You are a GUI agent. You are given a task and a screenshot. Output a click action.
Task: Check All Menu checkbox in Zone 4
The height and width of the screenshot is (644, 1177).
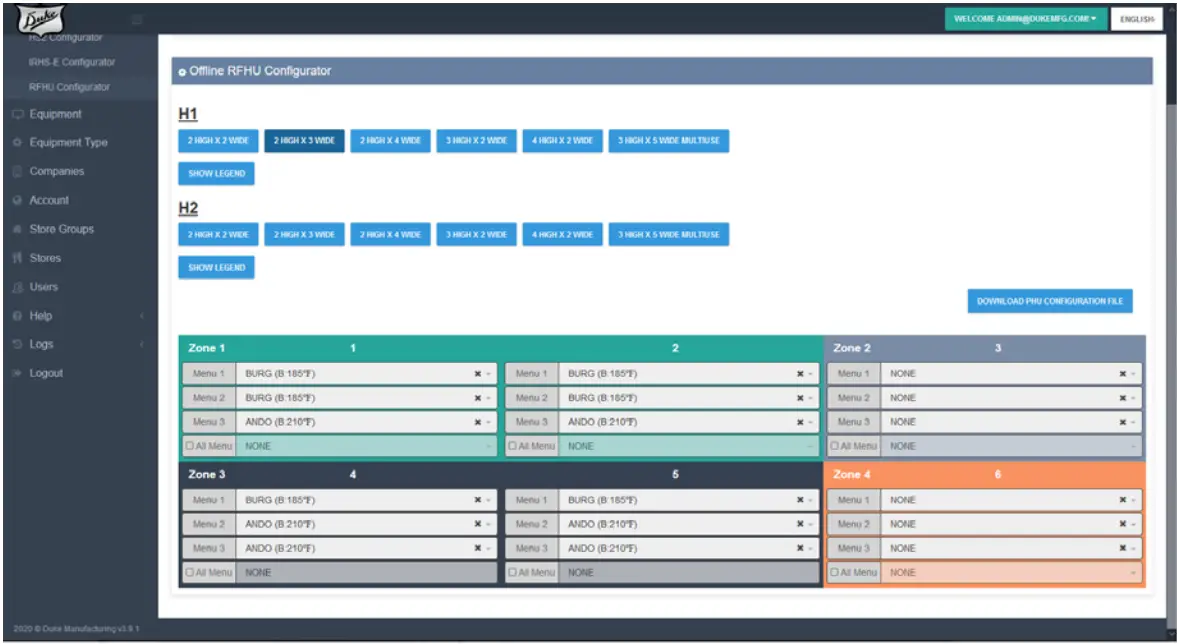pos(834,572)
